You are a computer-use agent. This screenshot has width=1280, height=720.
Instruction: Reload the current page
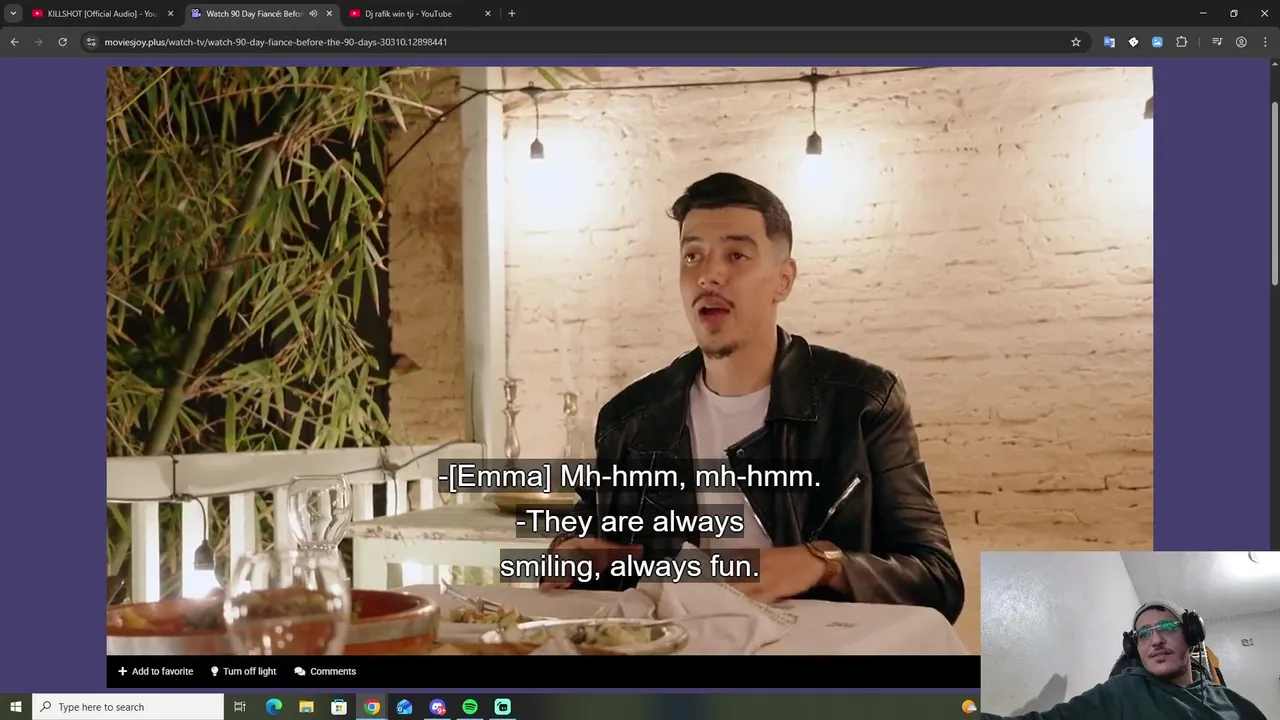(x=62, y=42)
